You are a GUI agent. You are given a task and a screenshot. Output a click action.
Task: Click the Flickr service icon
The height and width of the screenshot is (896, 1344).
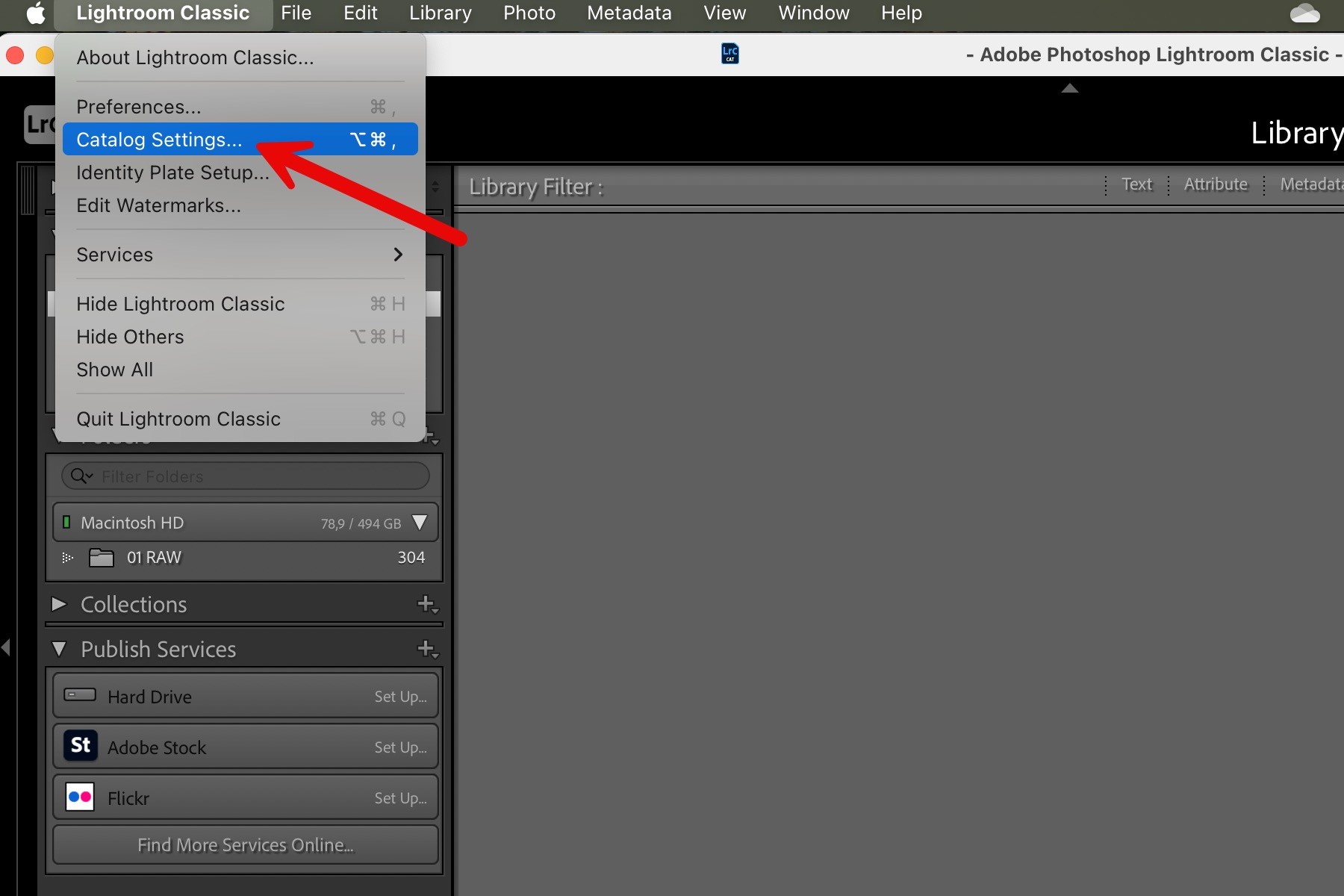(x=80, y=797)
